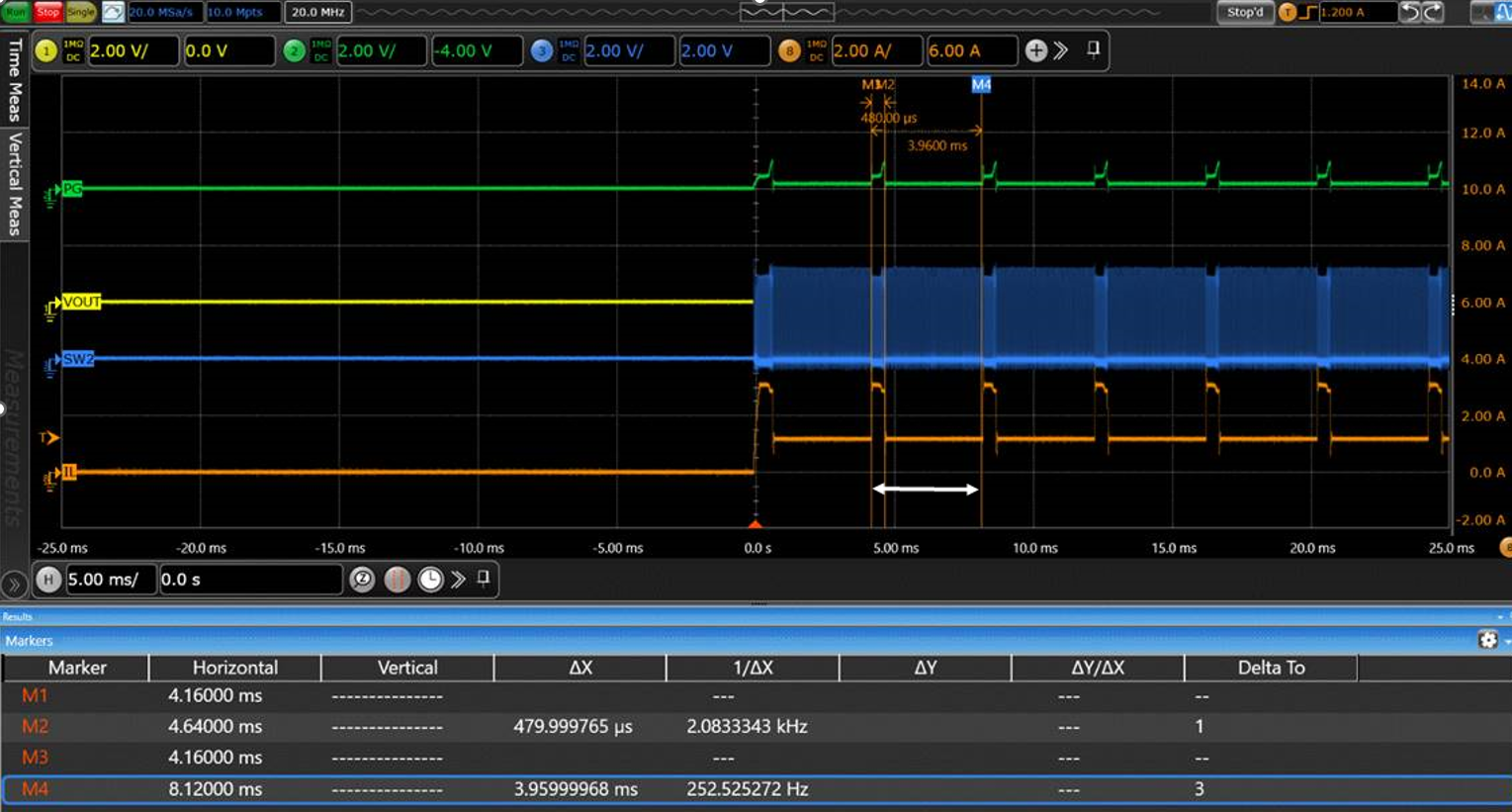Click the orange trigger level T marker
The height and width of the screenshot is (812, 1512).
click(48, 437)
